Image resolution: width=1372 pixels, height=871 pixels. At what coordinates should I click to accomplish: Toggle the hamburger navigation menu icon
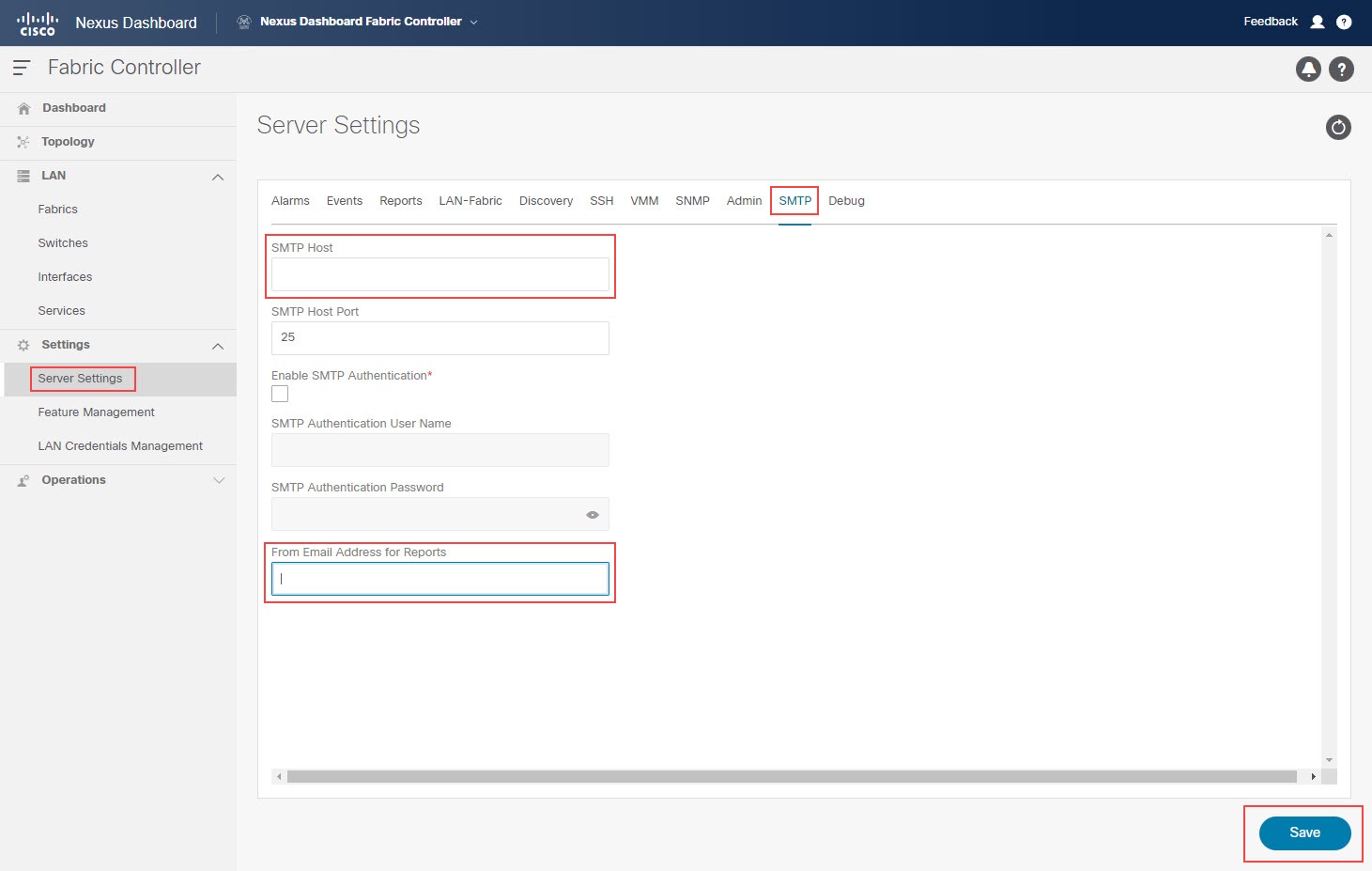(22, 68)
